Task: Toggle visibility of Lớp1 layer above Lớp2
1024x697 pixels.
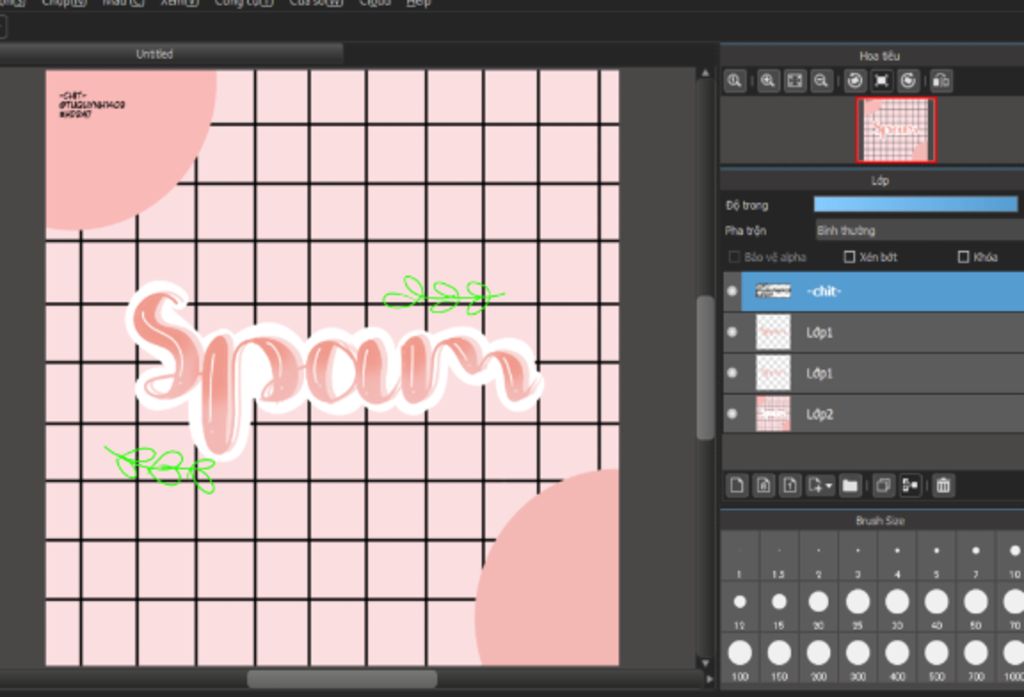Action: (732, 373)
